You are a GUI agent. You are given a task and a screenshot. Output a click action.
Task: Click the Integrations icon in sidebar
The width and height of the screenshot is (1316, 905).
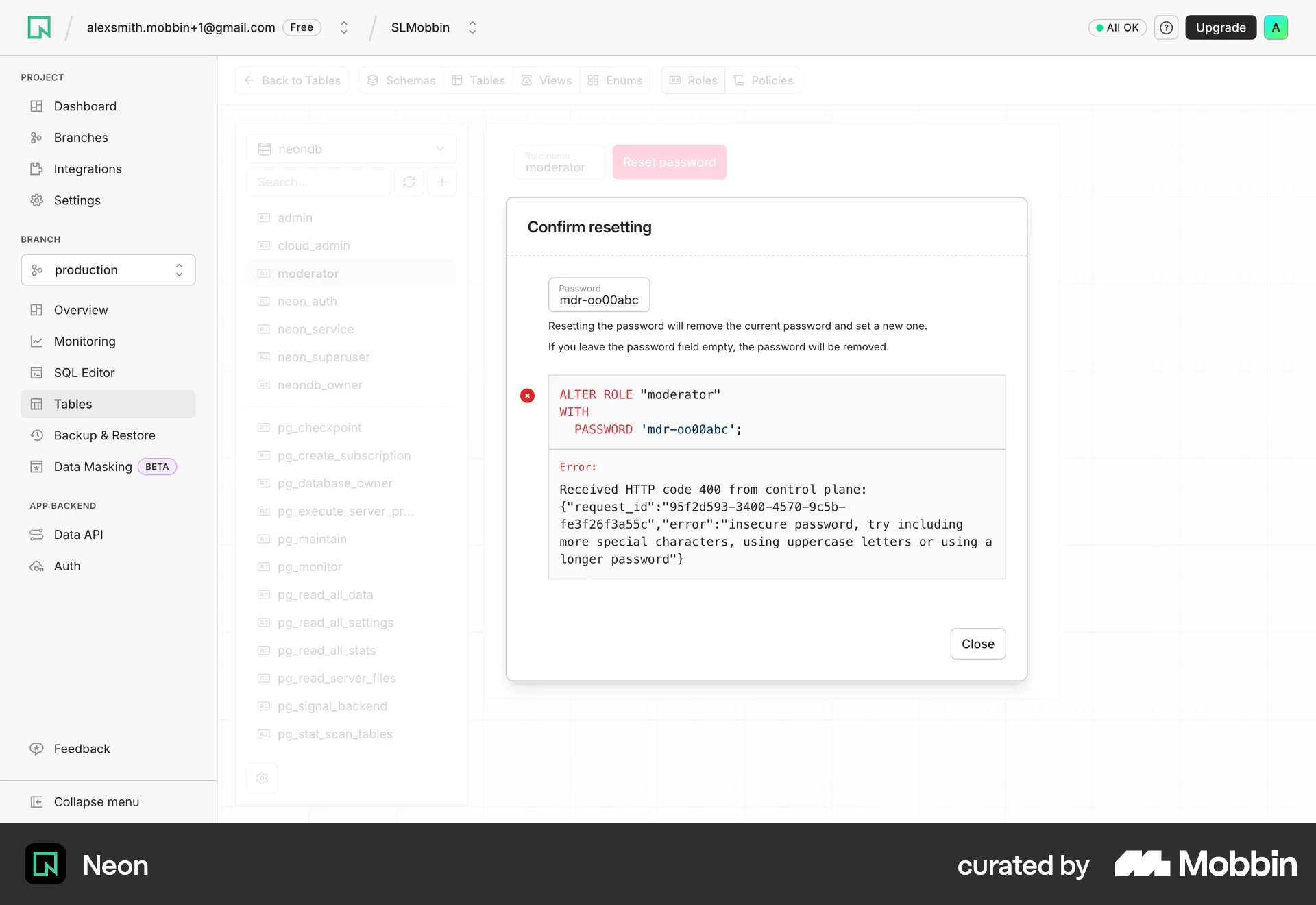36,169
